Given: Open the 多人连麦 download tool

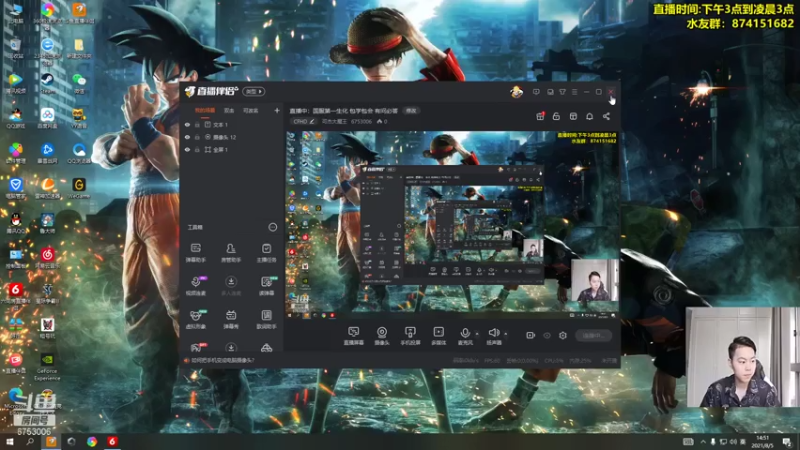Looking at the screenshot, I should (x=231, y=286).
